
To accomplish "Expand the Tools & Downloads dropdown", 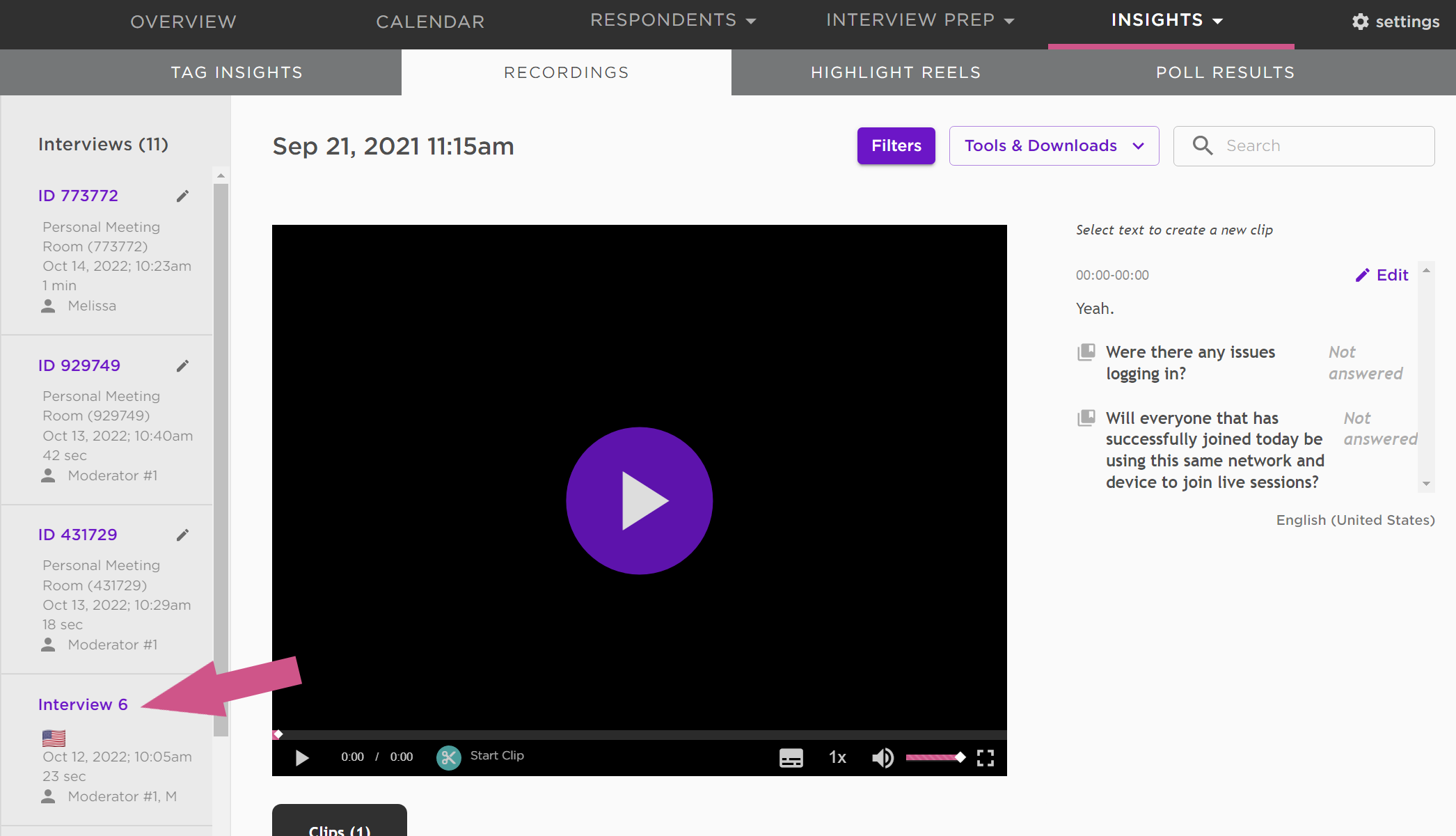I will (x=1054, y=145).
